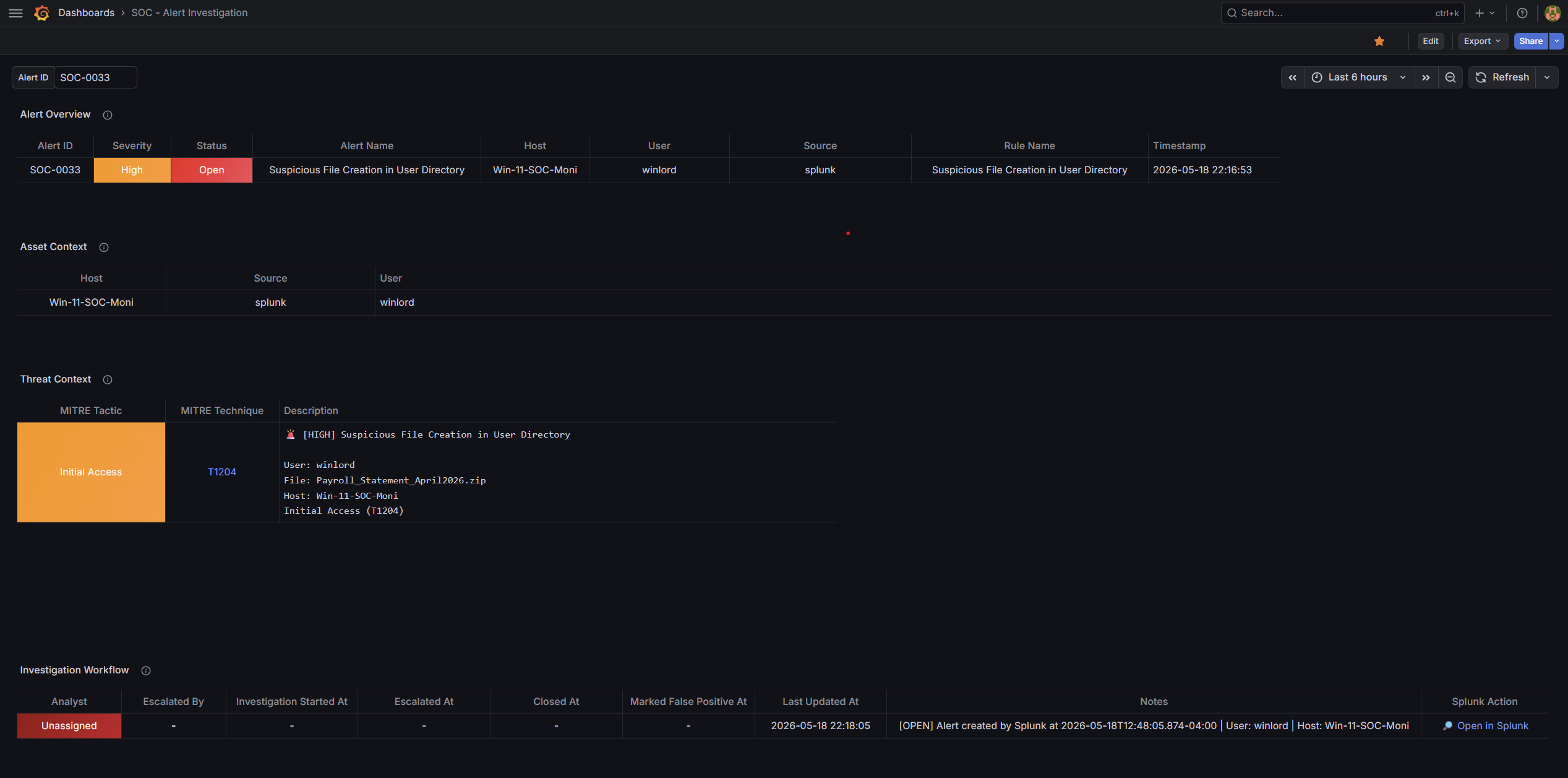
Task: Click the red Unassigned analyst cell
Action: (69, 725)
